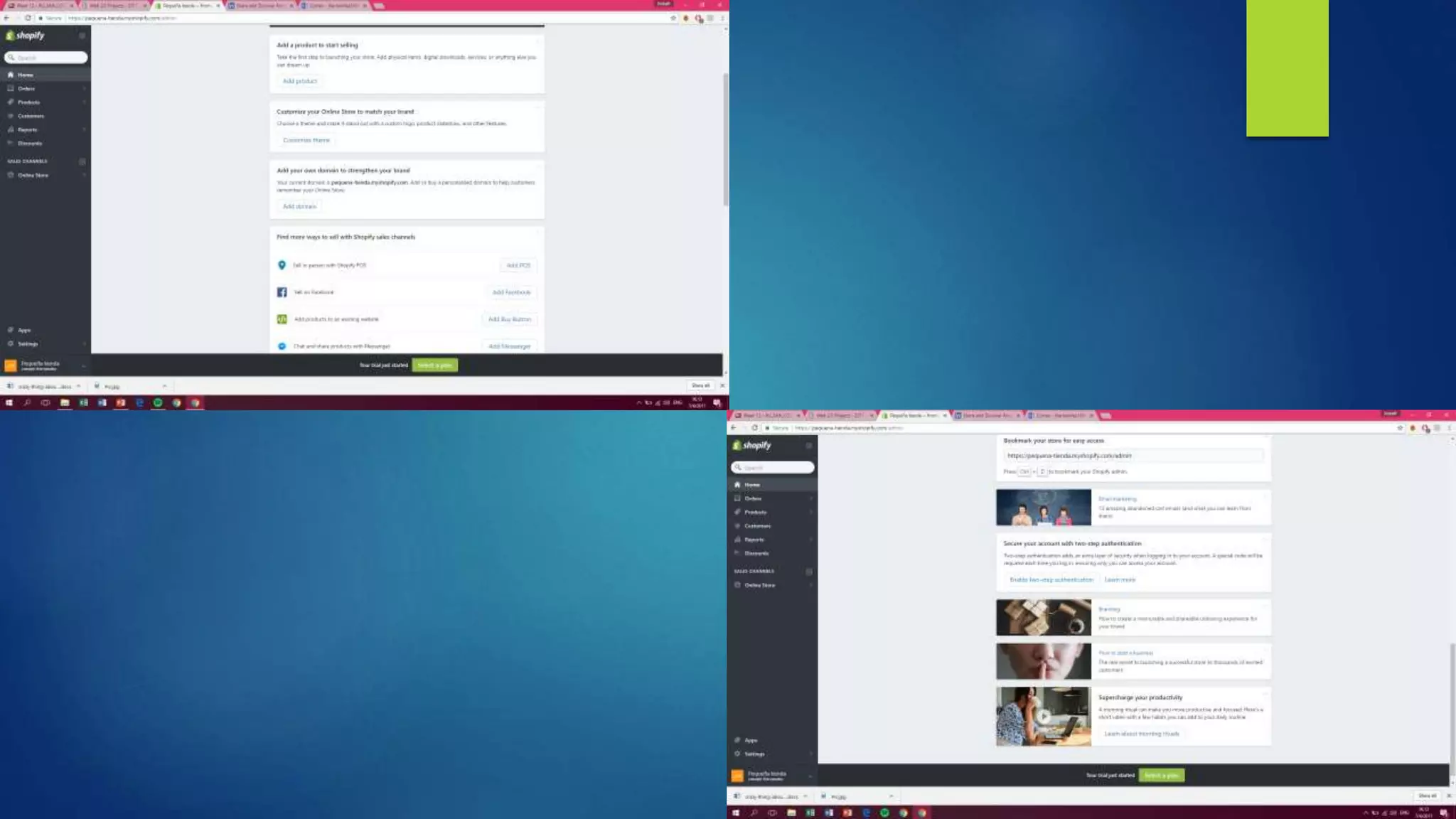Open download options chevron for the .docx file in top window
This screenshot has height=819, width=1456.
[78, 386]
